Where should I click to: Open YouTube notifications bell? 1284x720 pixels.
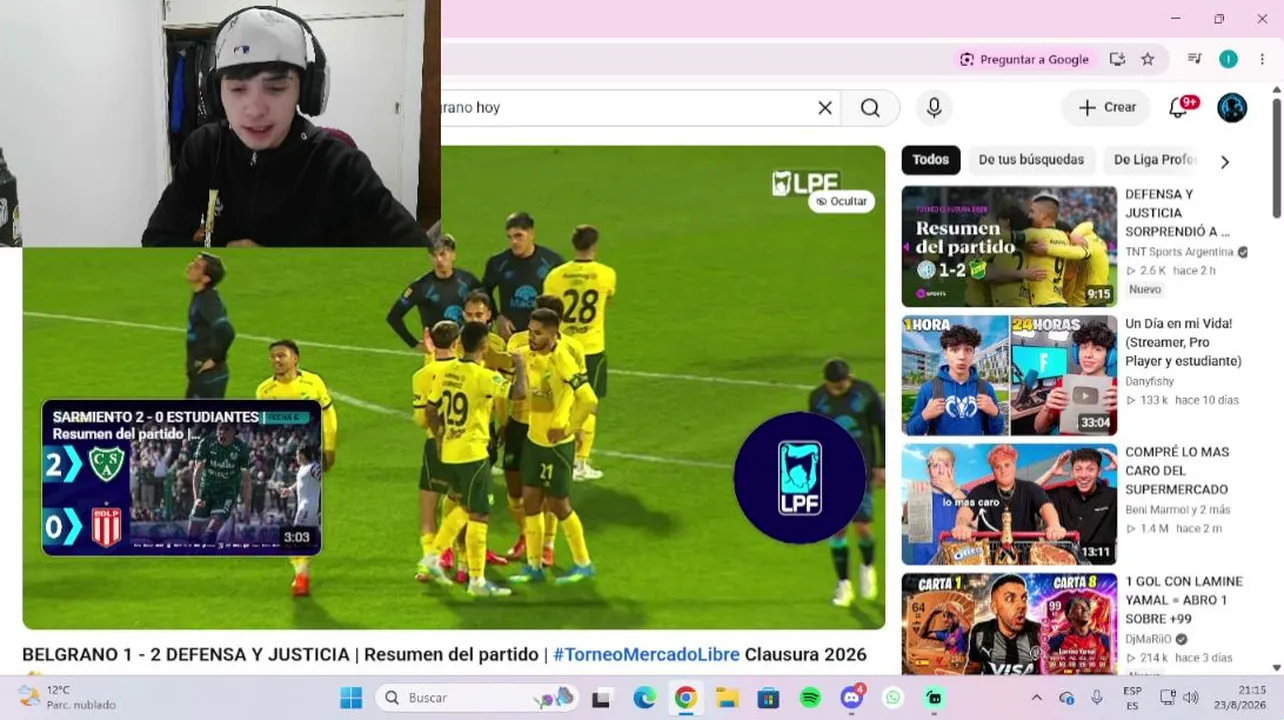pyautogui.click(x=1179, y=108)
